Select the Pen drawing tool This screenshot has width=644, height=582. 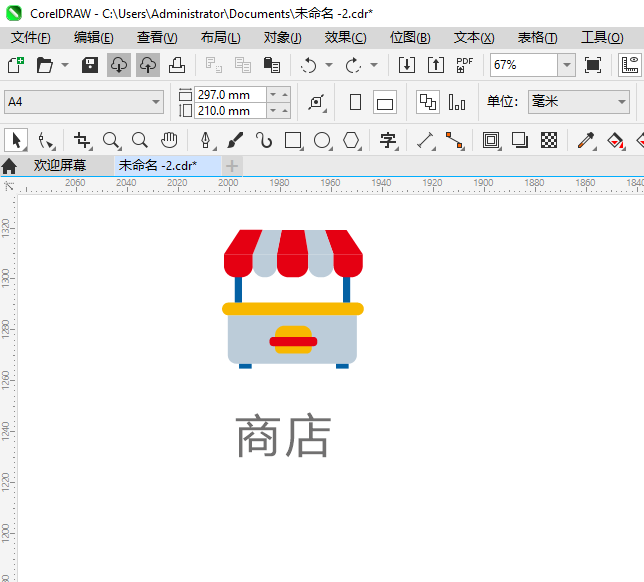click(206, 140)
